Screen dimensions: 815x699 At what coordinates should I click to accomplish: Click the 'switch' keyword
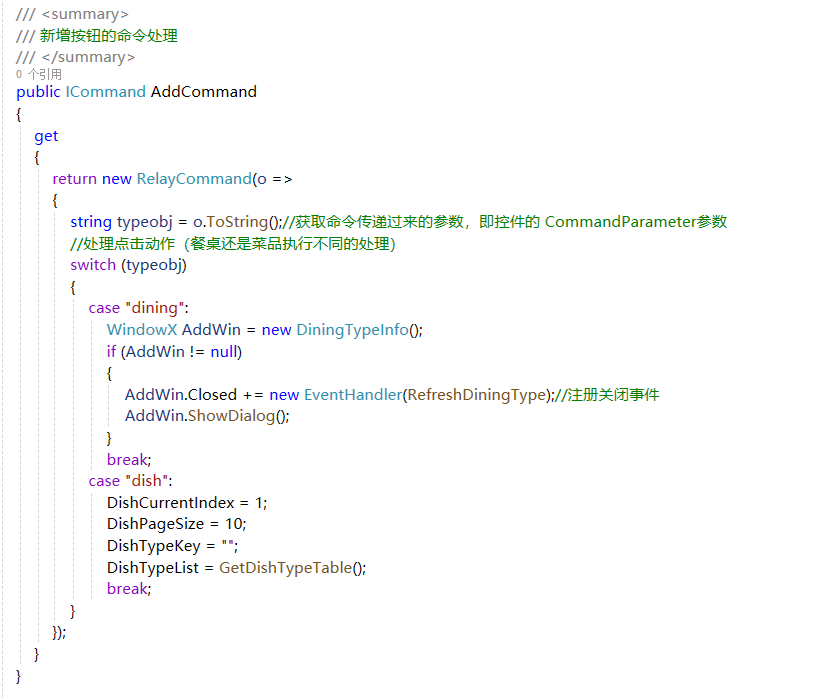pyautogui.click(x=93, y=265)
